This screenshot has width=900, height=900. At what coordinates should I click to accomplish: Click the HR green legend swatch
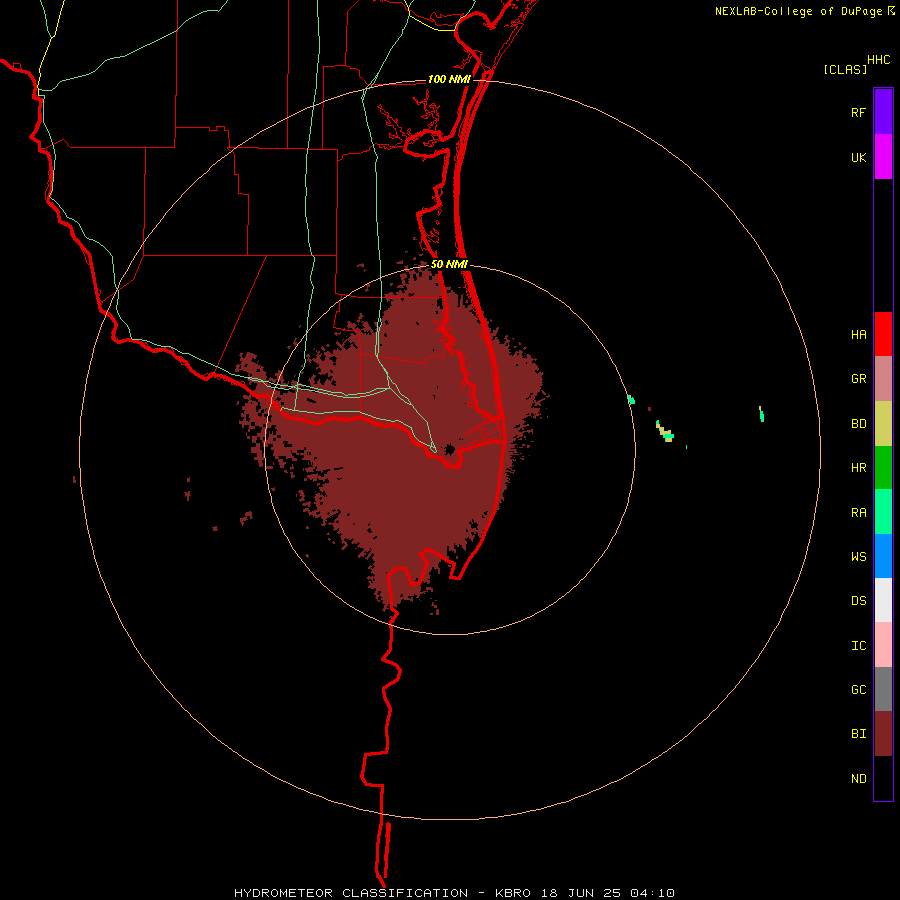[x=883, y=468]
